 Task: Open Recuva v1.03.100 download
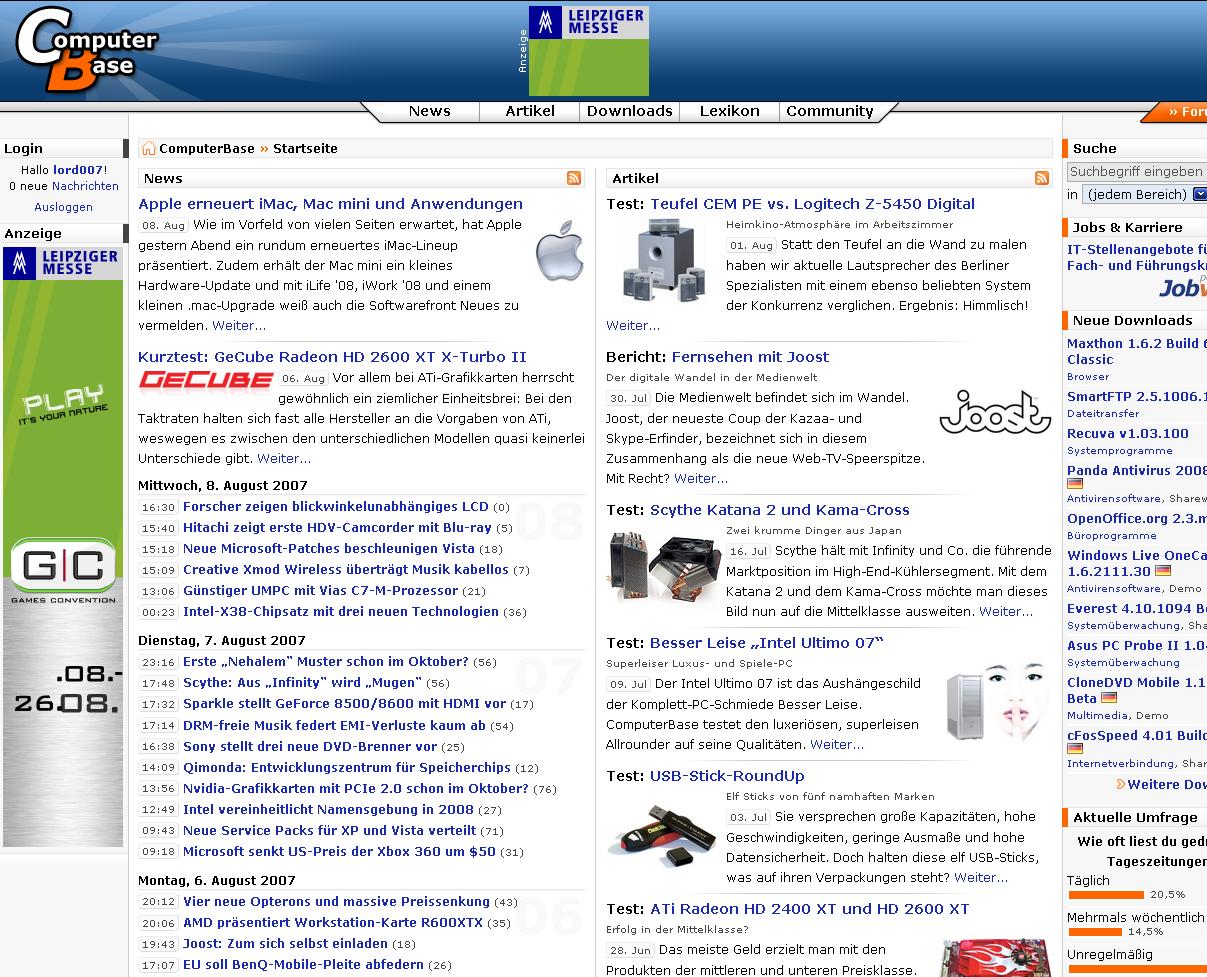(1128, 433)
